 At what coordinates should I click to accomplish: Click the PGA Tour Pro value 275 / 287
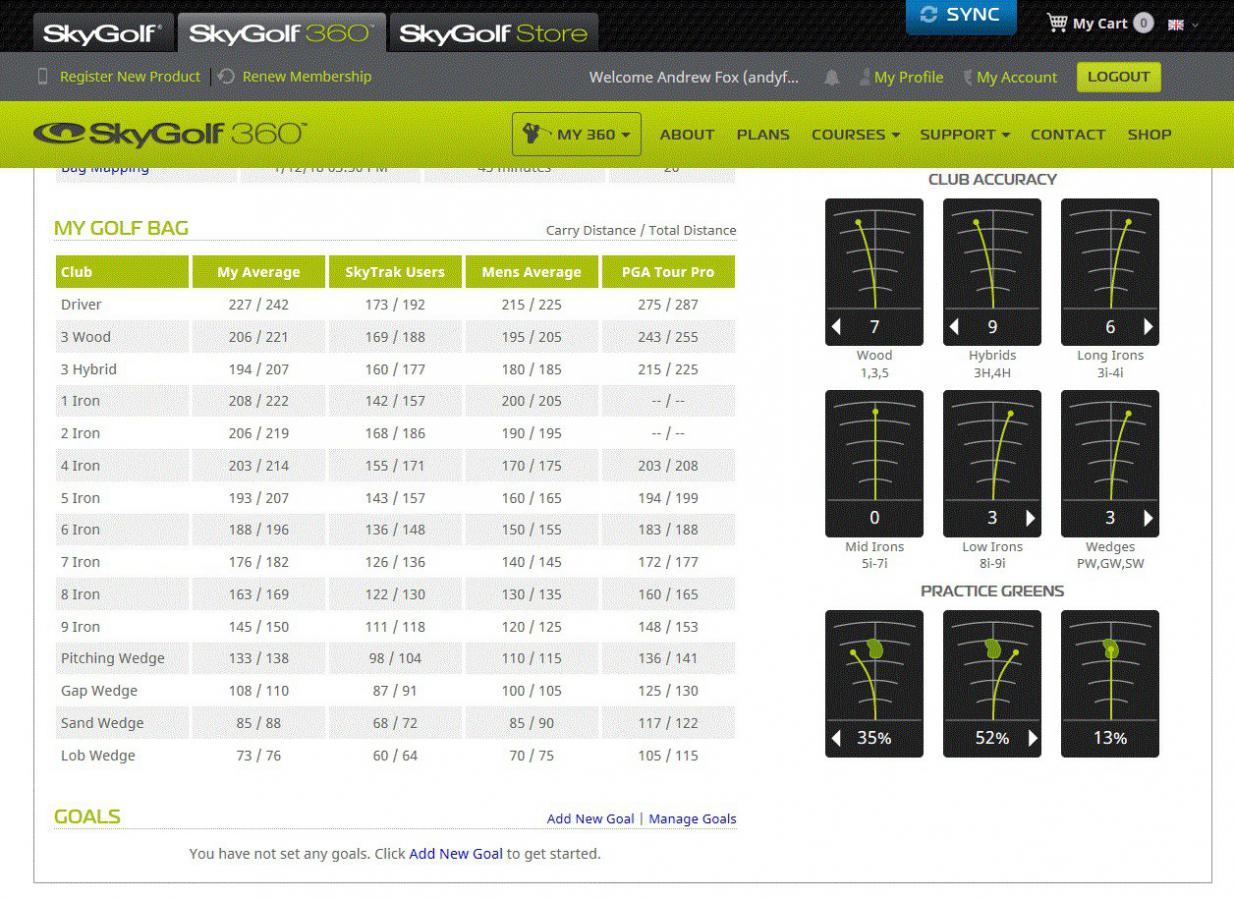(668, 304)
